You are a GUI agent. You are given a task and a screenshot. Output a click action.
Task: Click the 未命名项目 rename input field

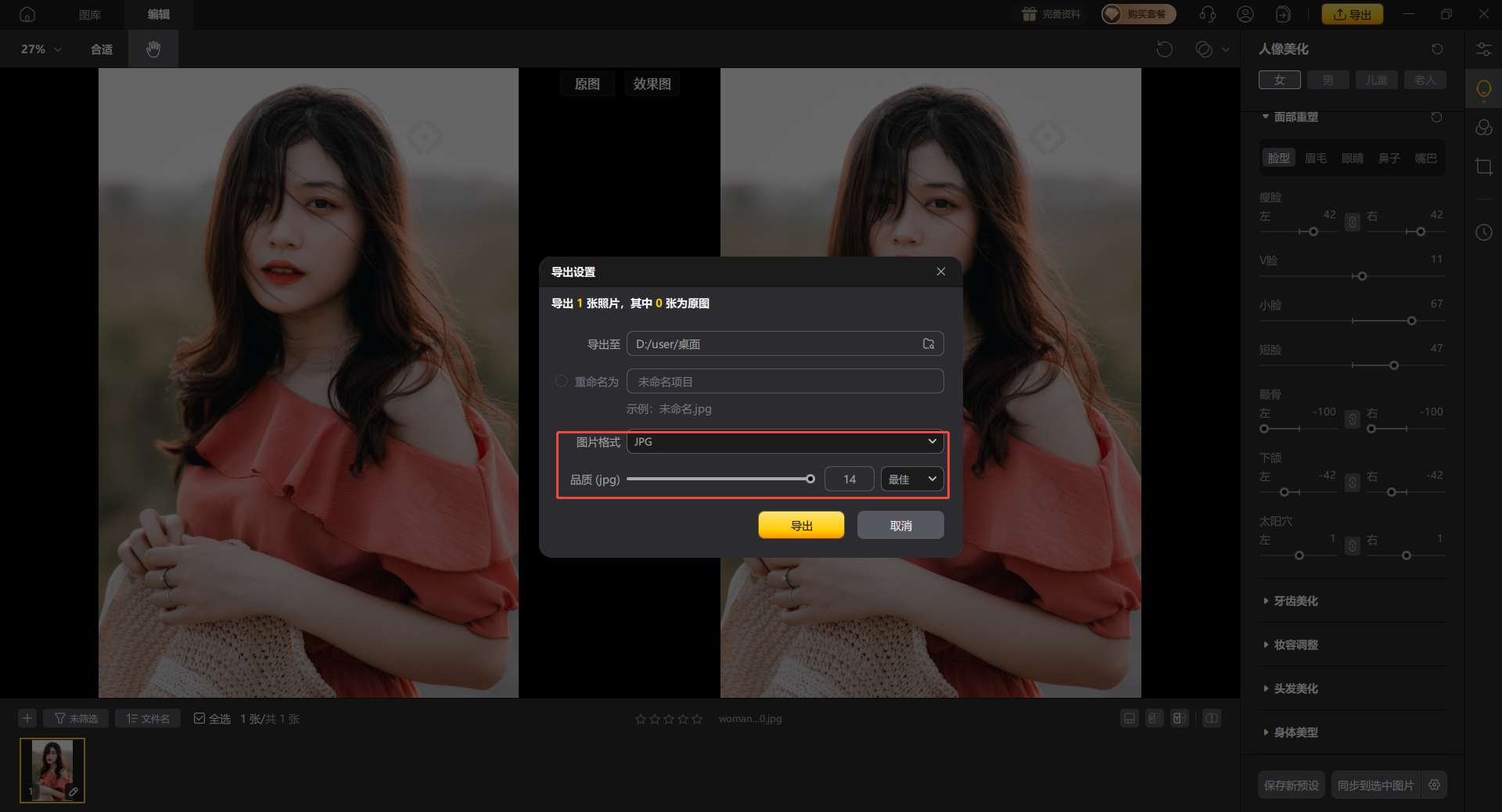785,382
